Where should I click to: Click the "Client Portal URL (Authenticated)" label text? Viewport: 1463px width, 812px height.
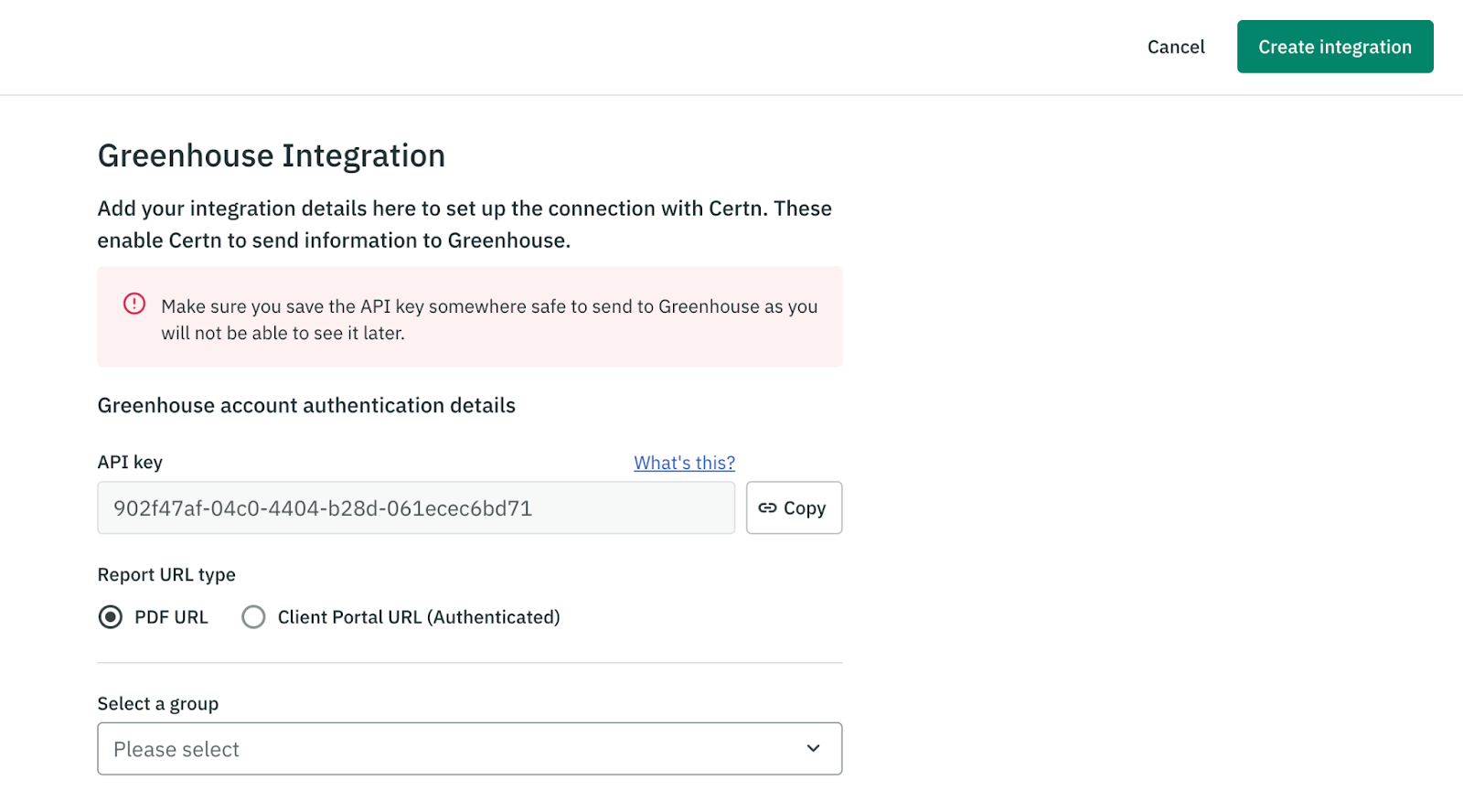[x=419, y=617]
